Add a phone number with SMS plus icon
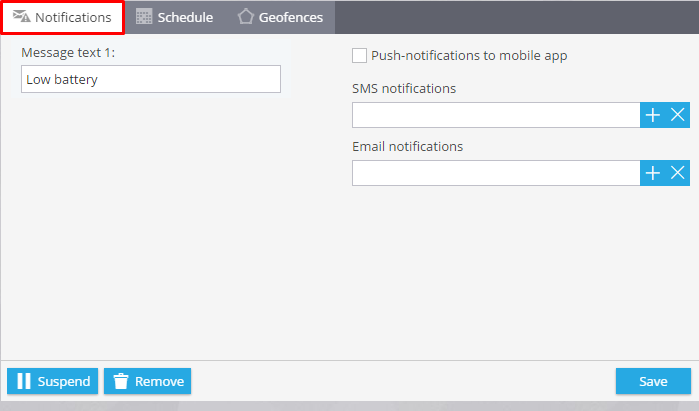The image size is (699, 411). 653,115
